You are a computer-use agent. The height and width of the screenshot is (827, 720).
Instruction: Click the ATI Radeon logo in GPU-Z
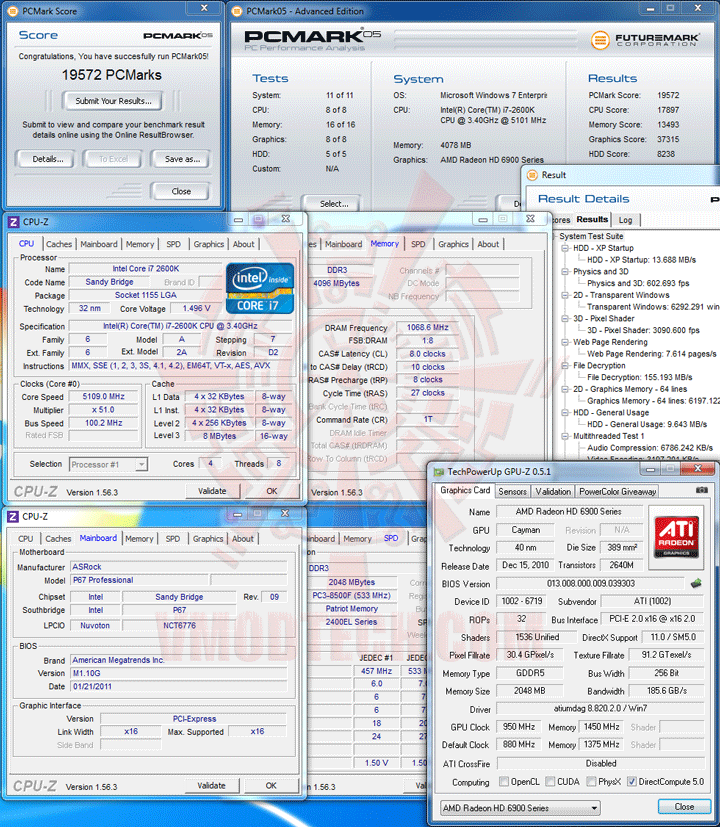676,537
